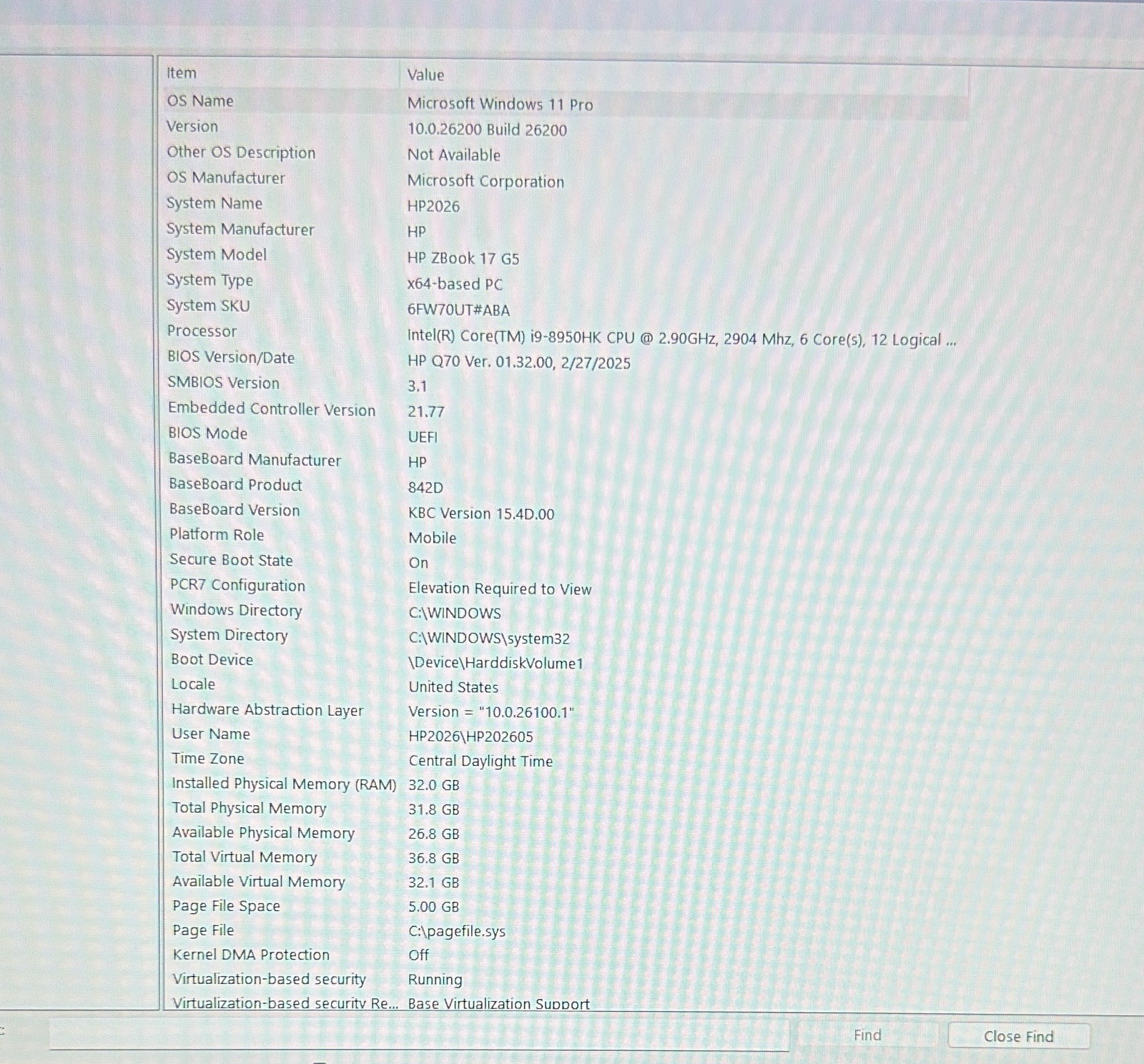Select the Processor item
1144x1064 pixels.
[x=202, y=331]
